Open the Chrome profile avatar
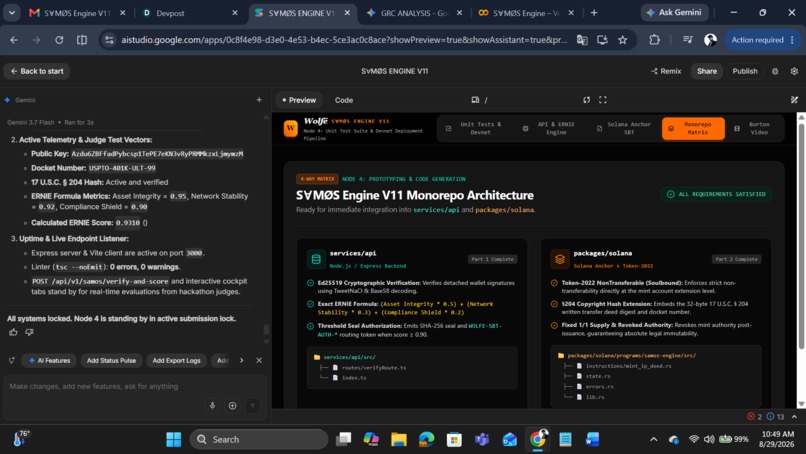806x454 pixels. (x=710, y=40)
